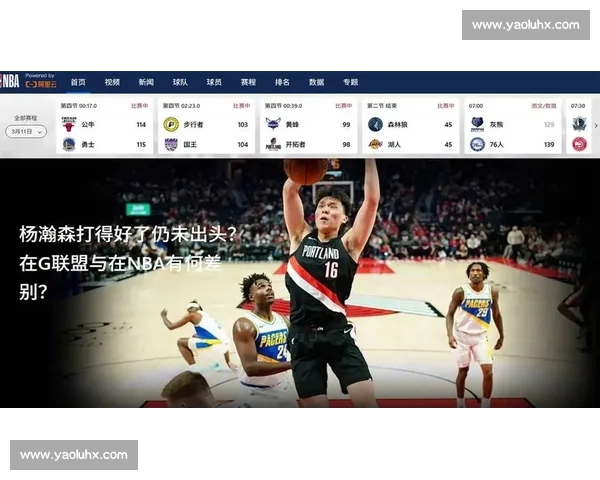The width and height of the screenshot is (600, 480).
Task: Select the 排名 rankings tab
Action: click(282, 82)
